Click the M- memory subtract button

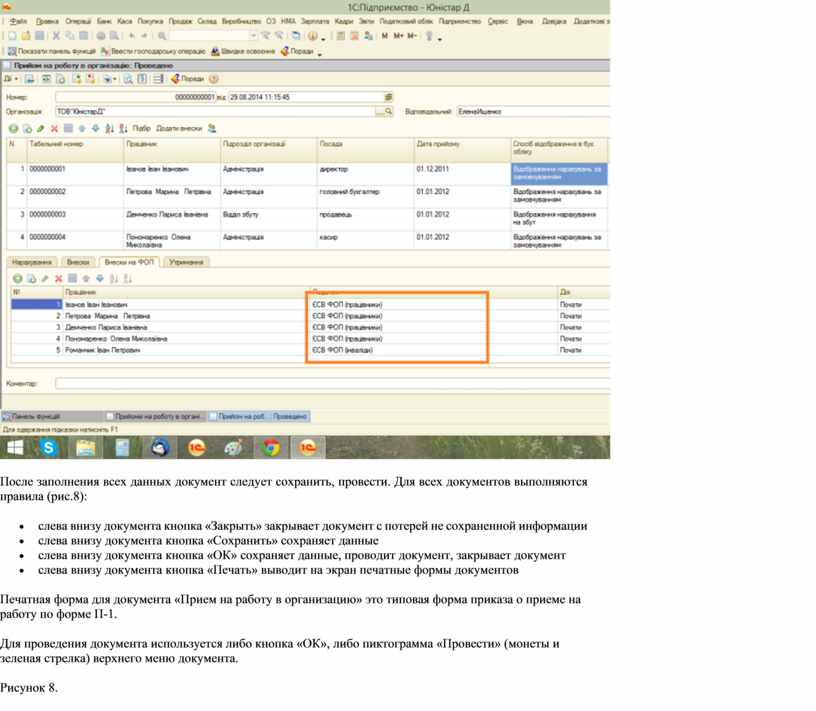tap(412, 36)
